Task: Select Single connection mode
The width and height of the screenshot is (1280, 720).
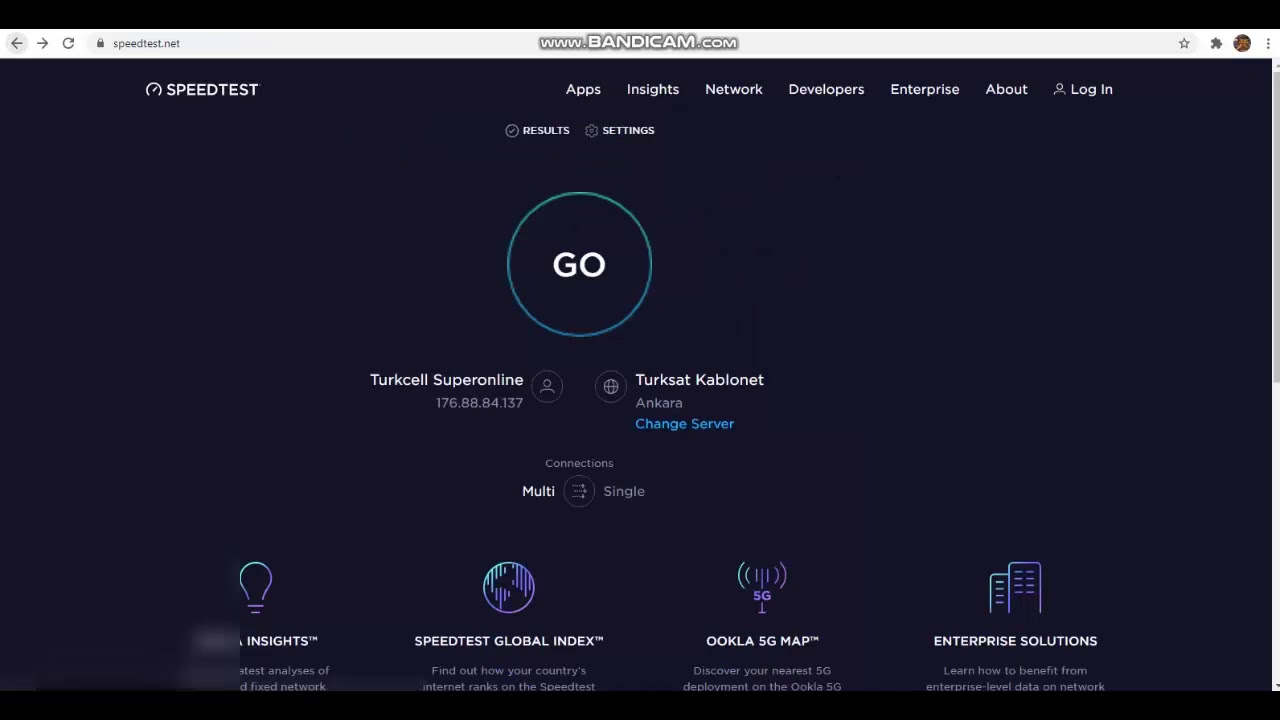Action: [624, 491]
